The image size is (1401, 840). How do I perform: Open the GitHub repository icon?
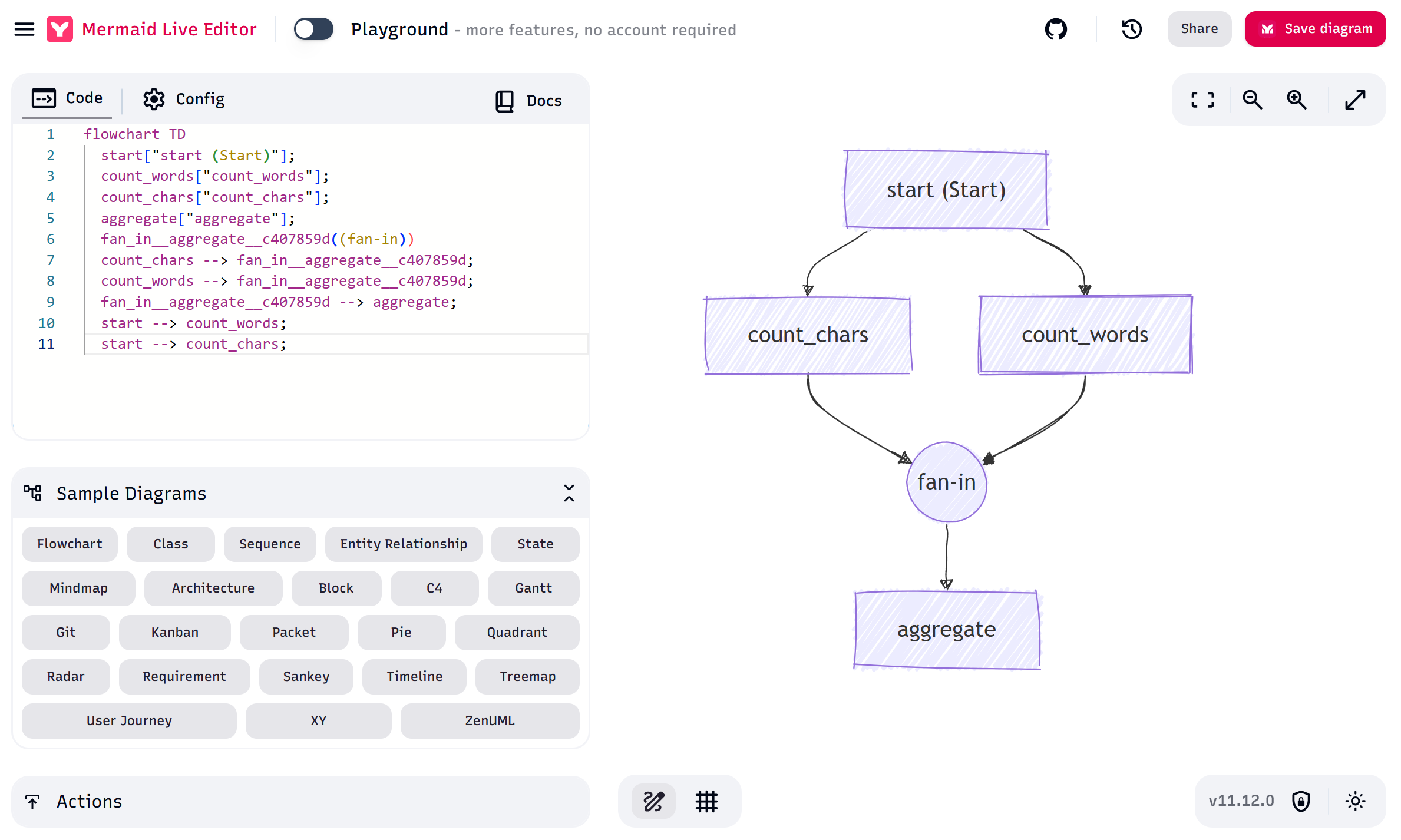1055,29
